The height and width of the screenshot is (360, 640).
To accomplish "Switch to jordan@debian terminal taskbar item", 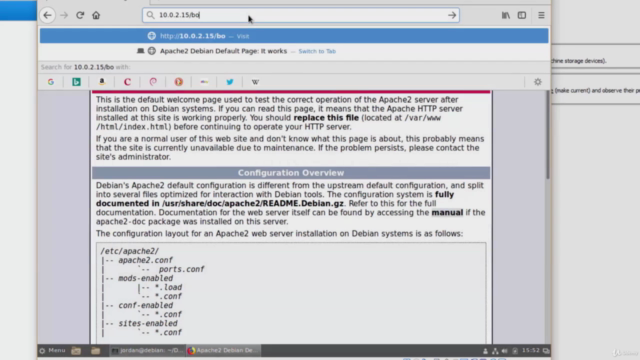I will pyautogui.click(x=147, y=351).
